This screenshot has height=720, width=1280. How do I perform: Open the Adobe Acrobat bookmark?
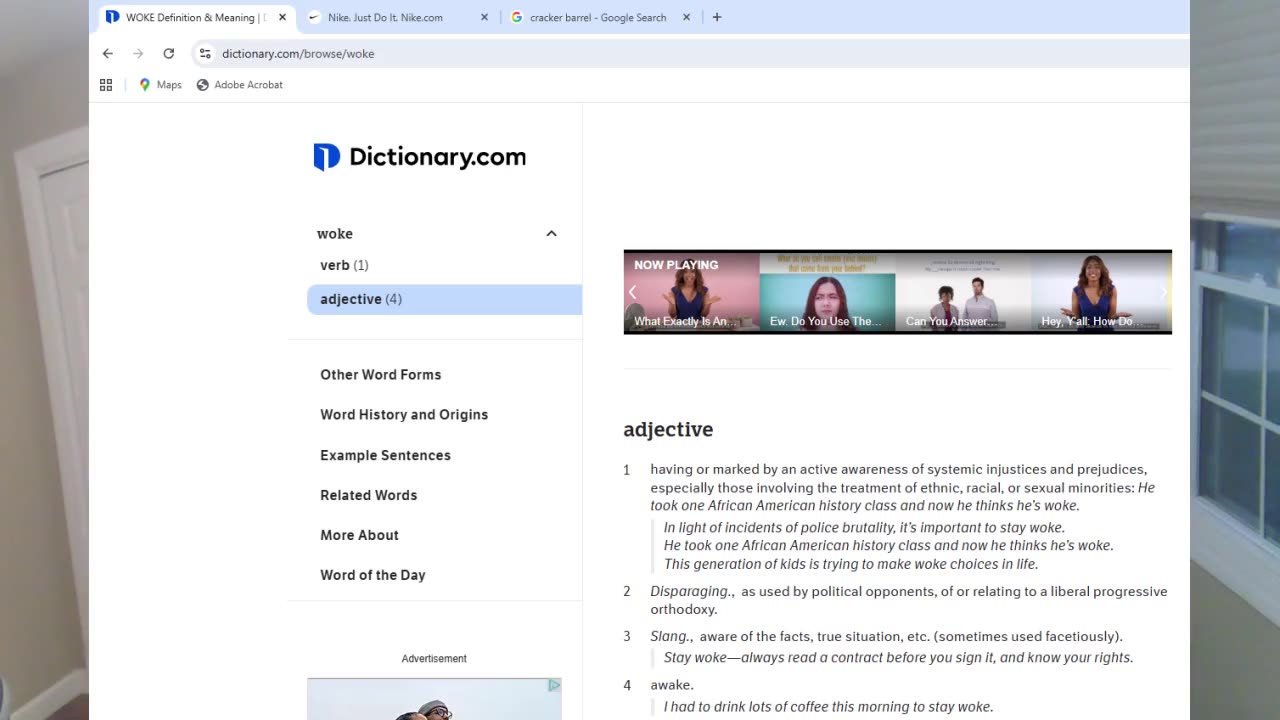[x=240, y=85]
